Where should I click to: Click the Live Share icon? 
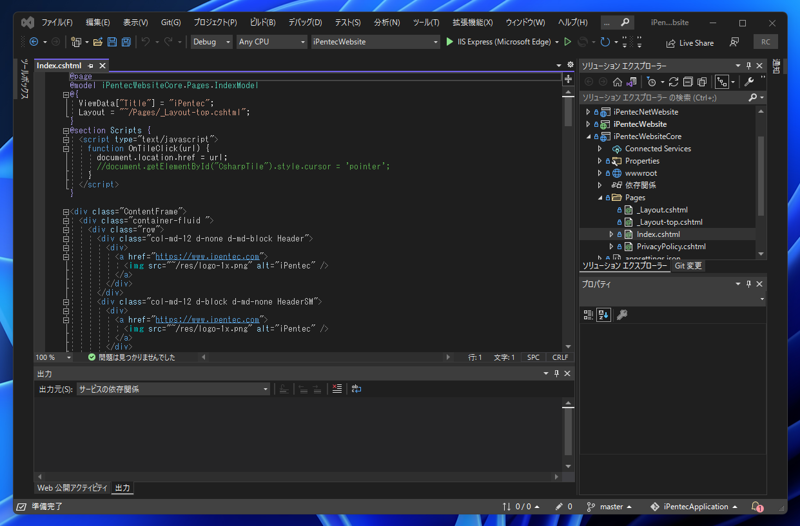tap(670, 43)
